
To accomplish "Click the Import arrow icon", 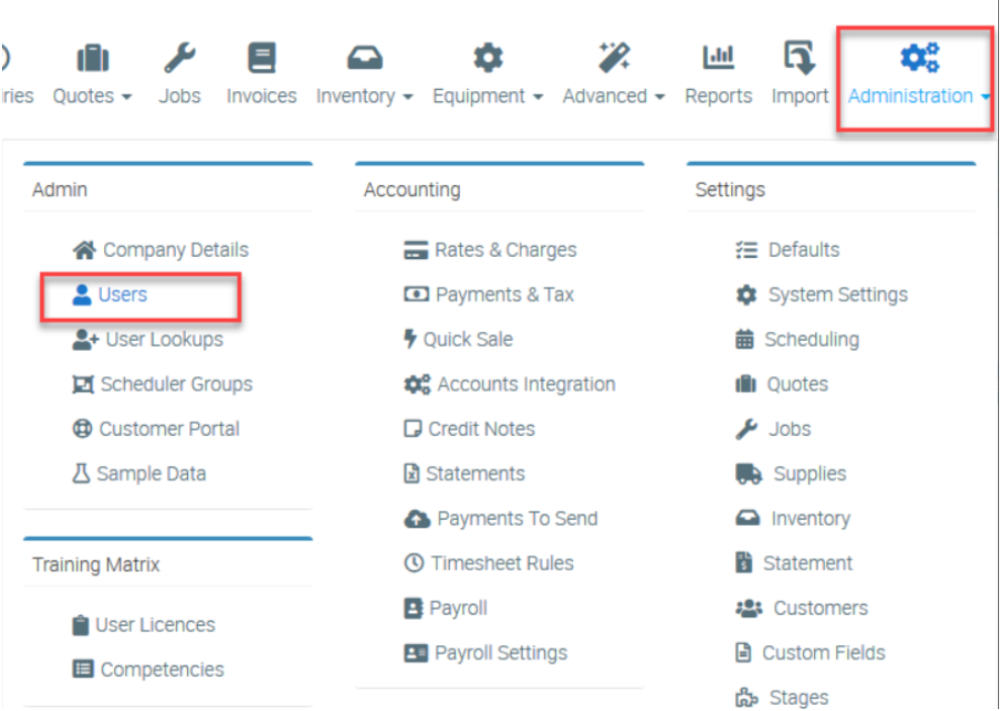I will coord(799,58).
